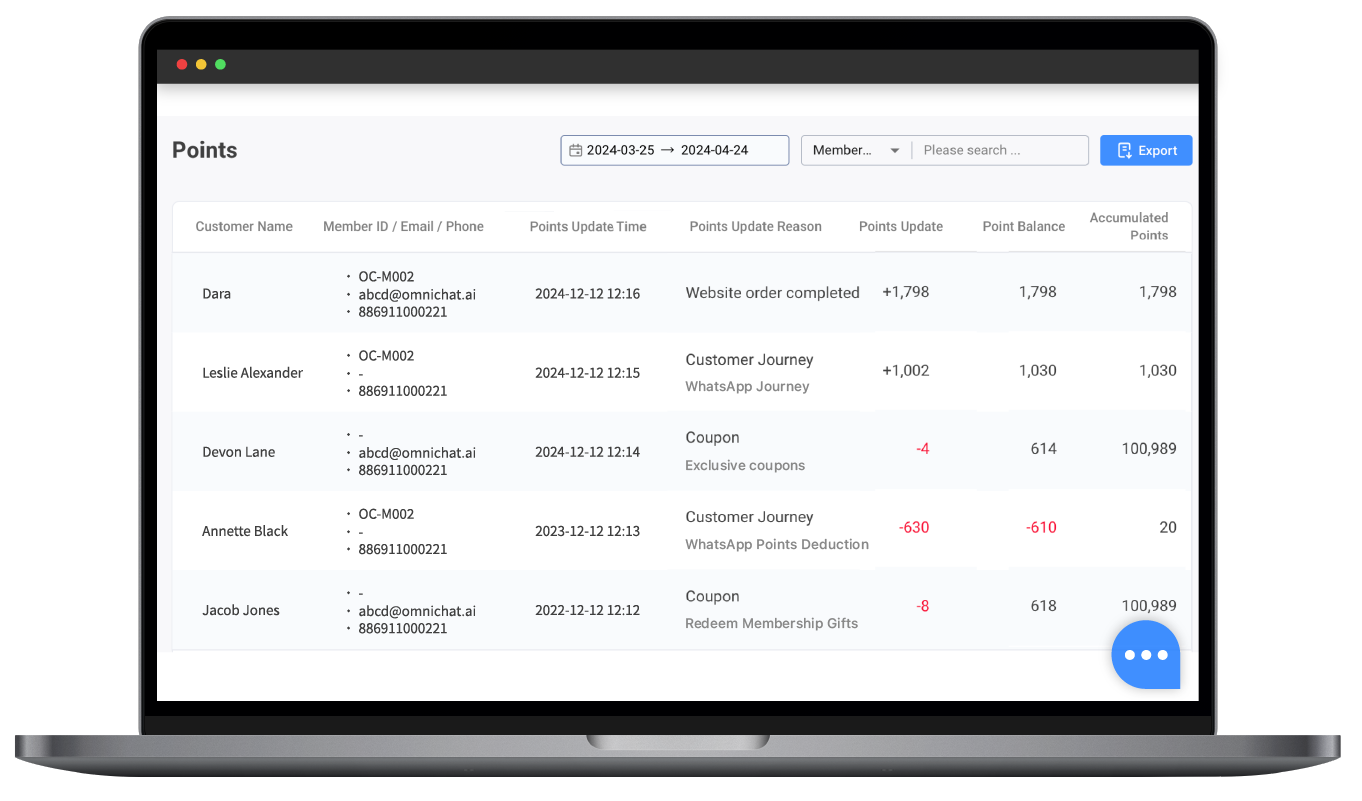The image size is (1362, 801).
Task: Click the 2024-12-12 12:16 update time
Action: click(587, 294)
